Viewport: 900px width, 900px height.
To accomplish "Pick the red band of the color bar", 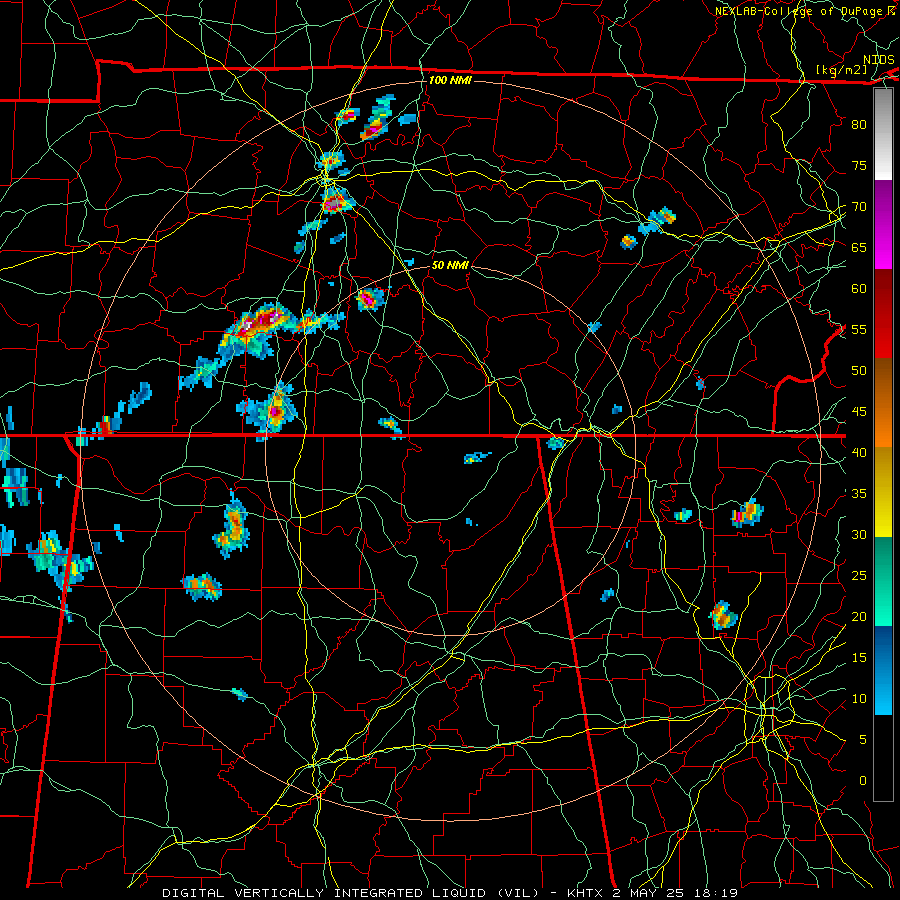I will tap(883, 314).
